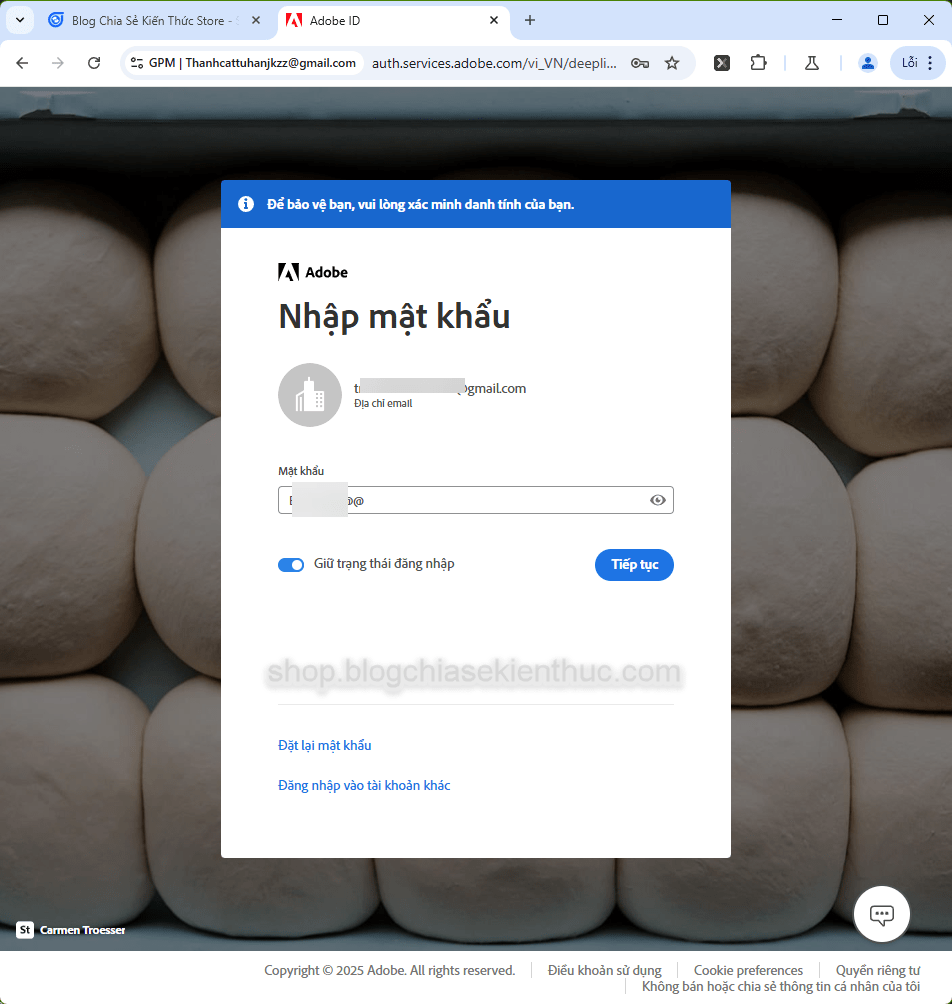This screenshot has height=1004, width=952.
Task: Open the Chrome Labs flask icon
Action: (812, 63)
